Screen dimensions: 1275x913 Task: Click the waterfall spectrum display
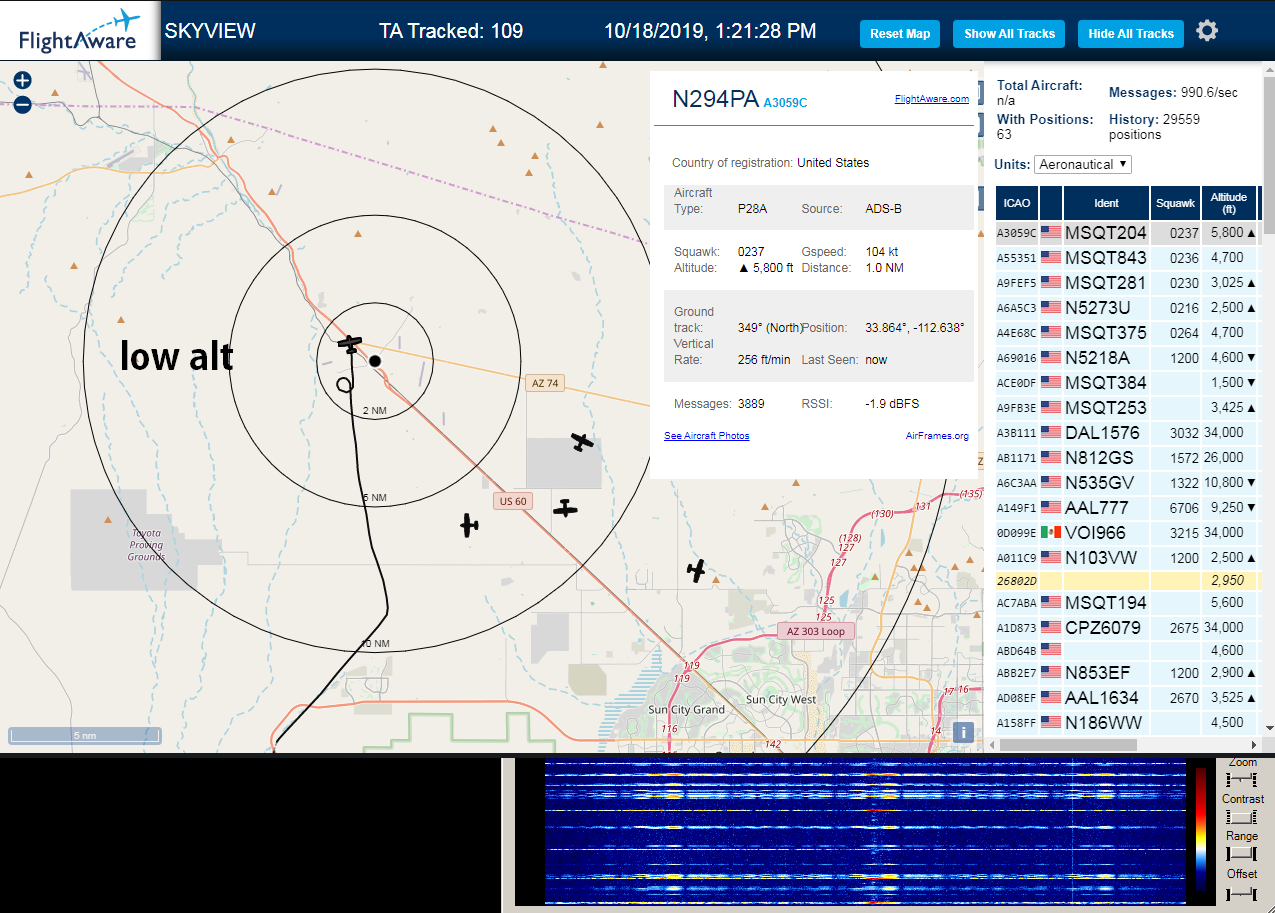coord(865,832)
